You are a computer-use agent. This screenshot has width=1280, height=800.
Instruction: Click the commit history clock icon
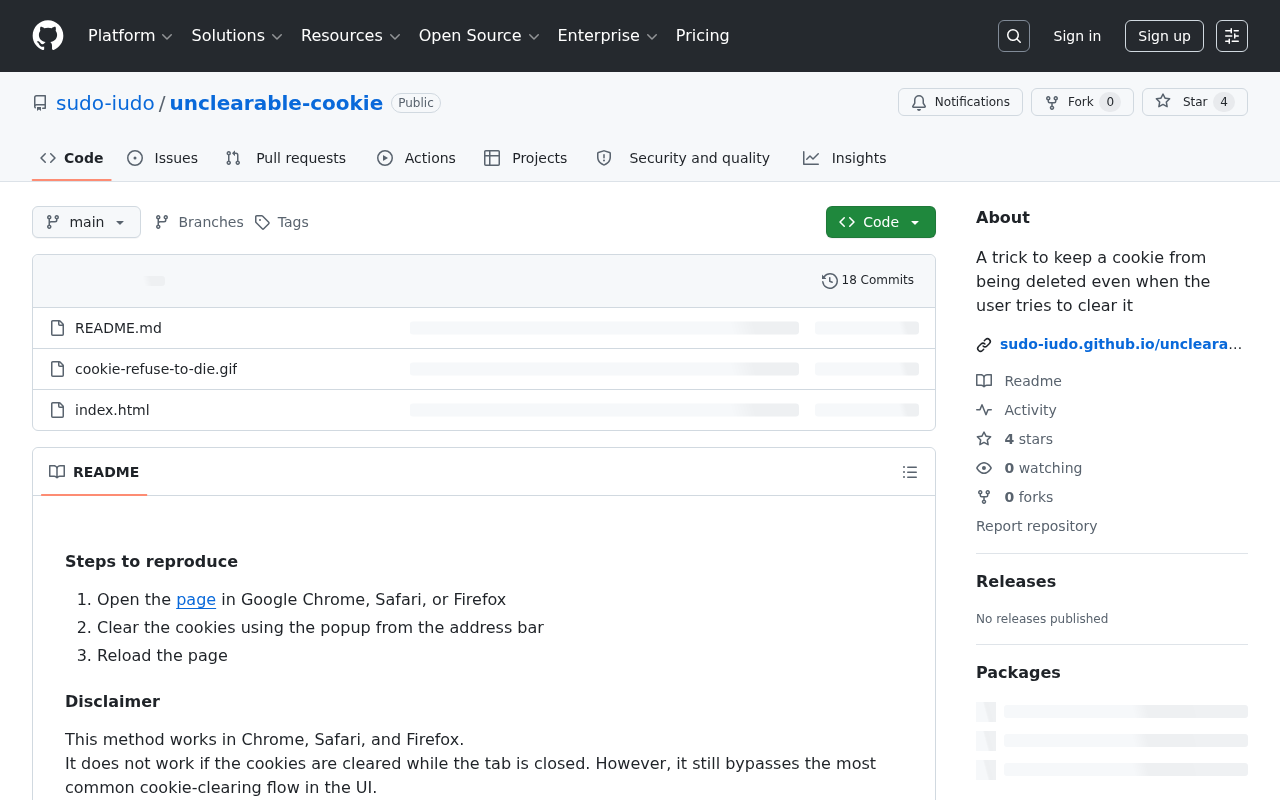(830, 281)
